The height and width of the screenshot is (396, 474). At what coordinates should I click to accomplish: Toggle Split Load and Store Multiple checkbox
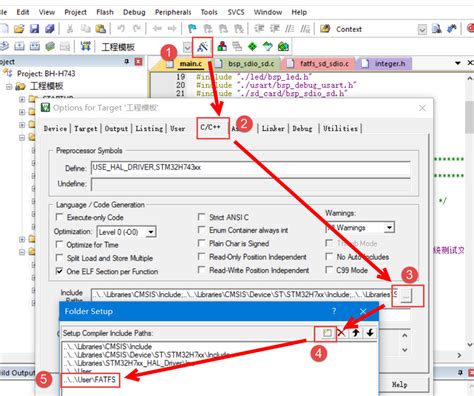[59, 258]
